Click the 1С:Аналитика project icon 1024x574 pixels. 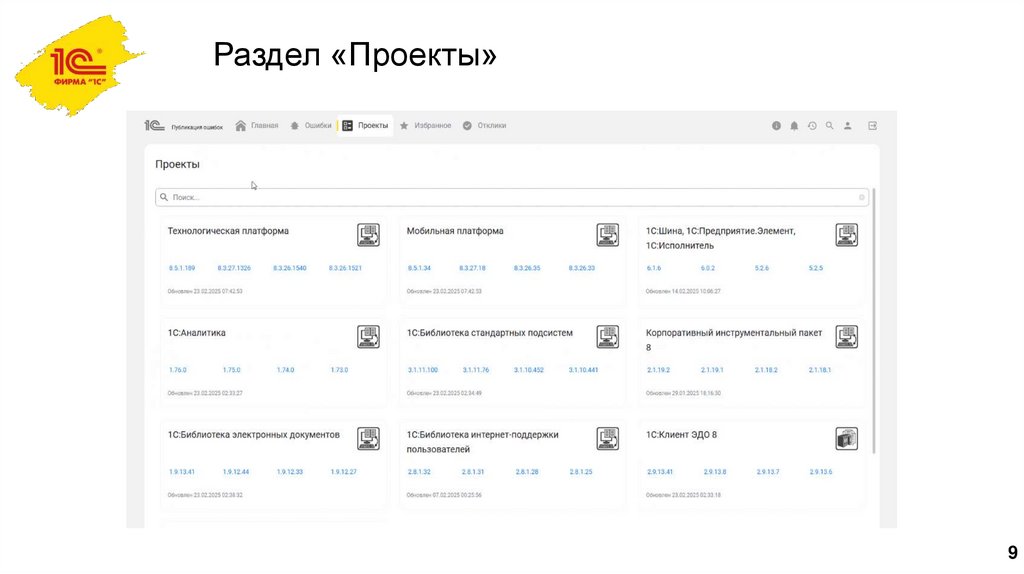pyautogui.click(x=368, y=337)
